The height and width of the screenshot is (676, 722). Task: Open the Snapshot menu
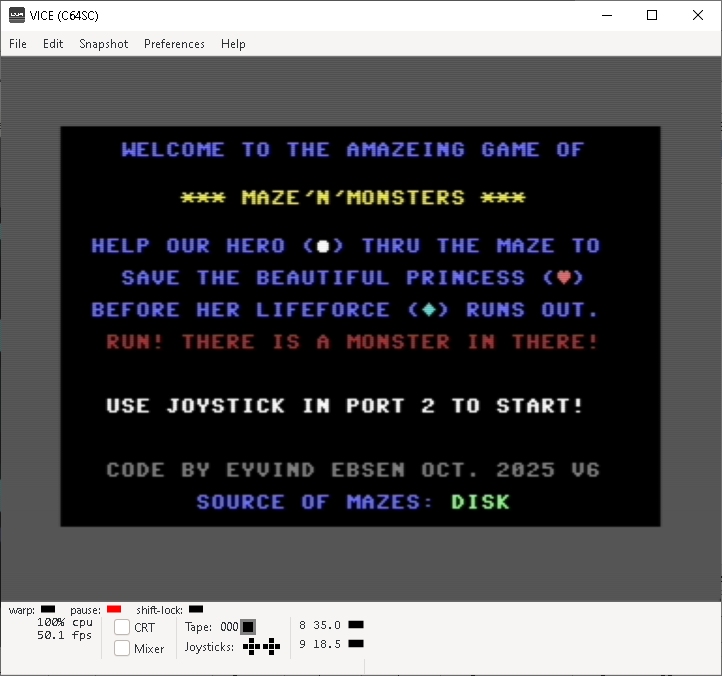pyautogui.click(x=104, y=44)
